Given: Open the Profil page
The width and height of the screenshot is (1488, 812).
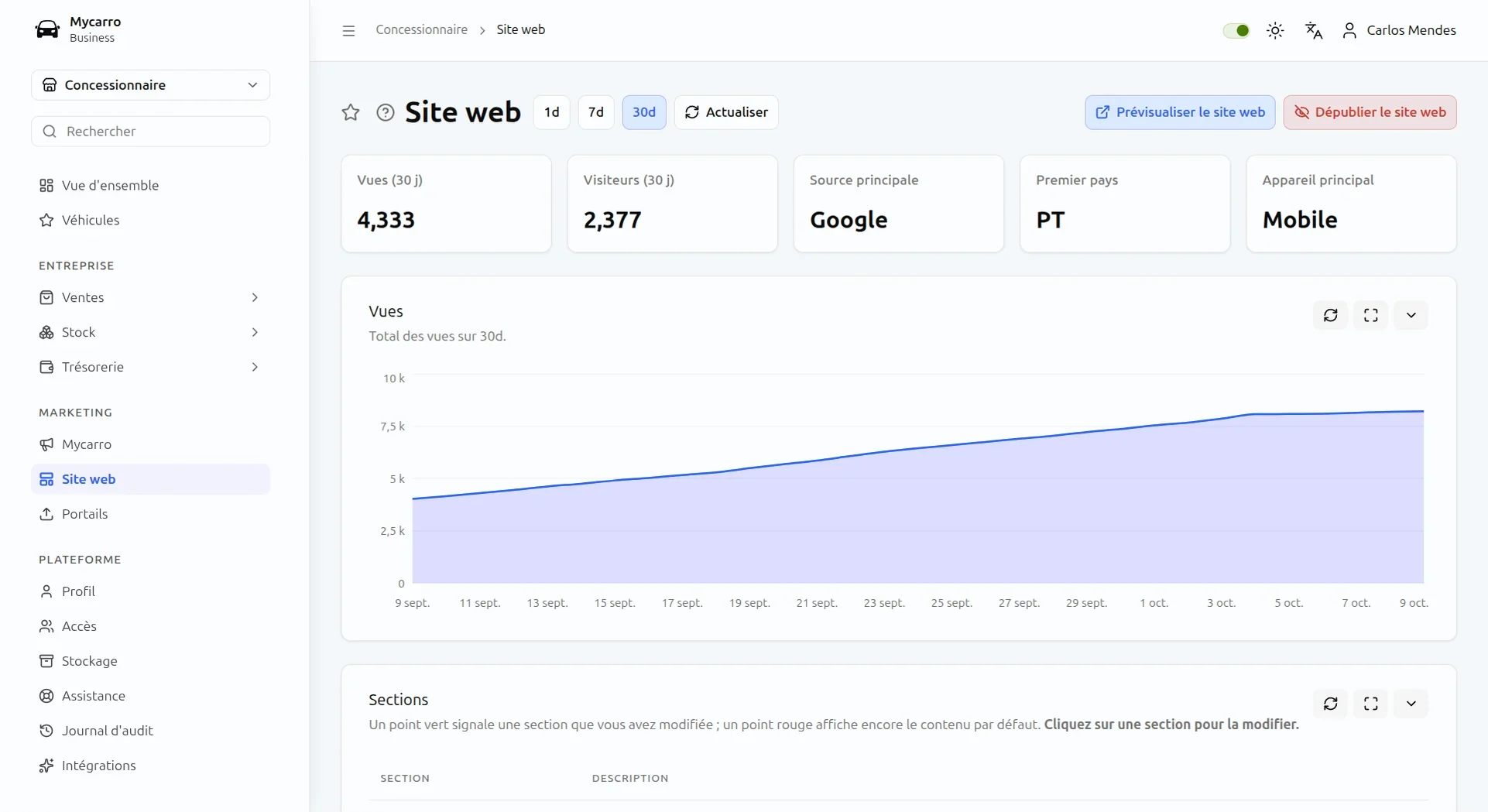Looking at the screenshot, I should coord(151,591).
